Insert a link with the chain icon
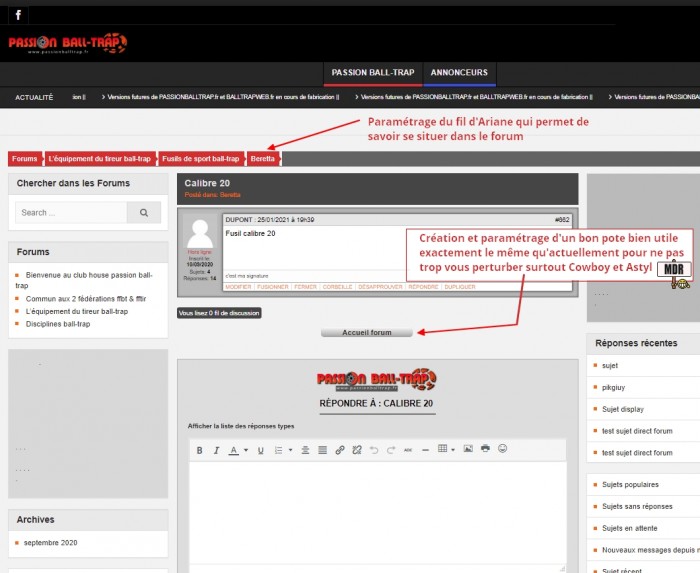 (340, 450)
